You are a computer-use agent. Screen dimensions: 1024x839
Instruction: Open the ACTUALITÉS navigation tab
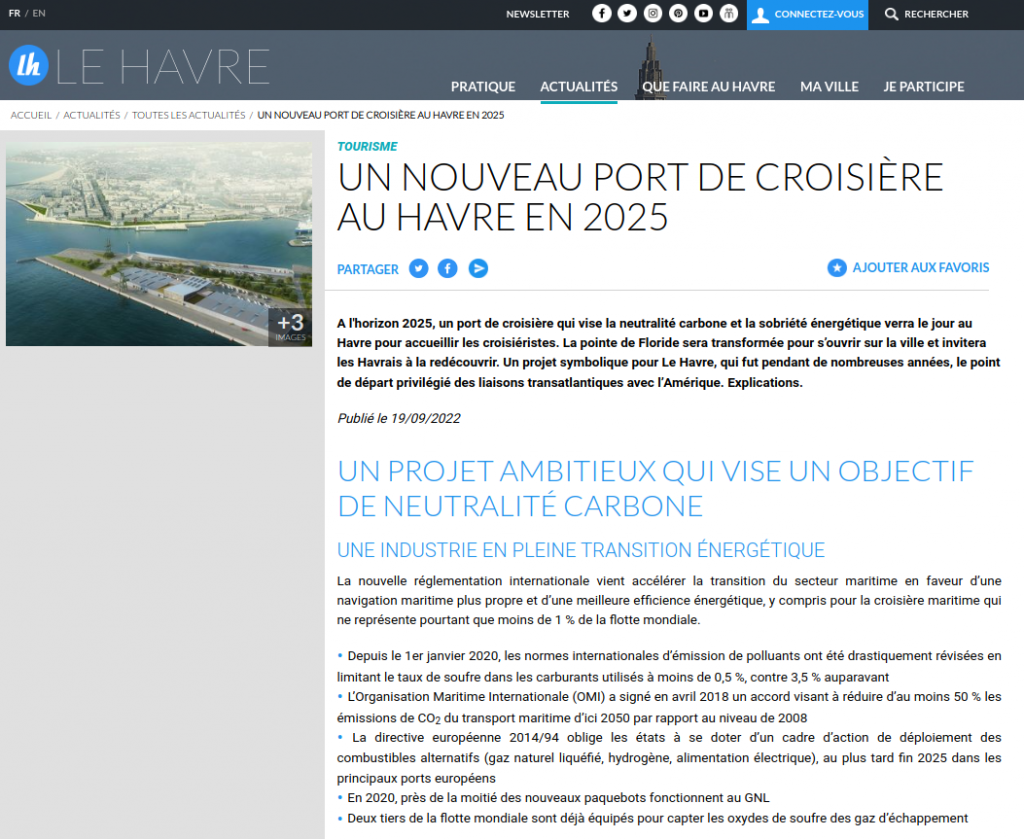click(x=578, y=87)
